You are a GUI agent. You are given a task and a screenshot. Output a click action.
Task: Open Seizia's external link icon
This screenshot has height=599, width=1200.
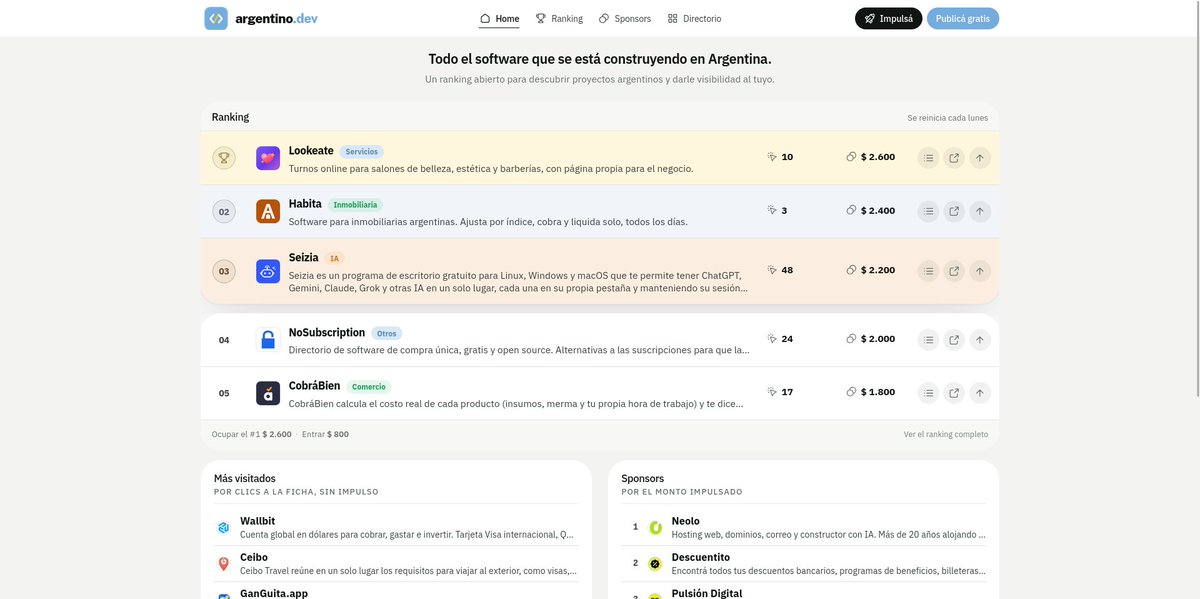(x=954, y=270)
